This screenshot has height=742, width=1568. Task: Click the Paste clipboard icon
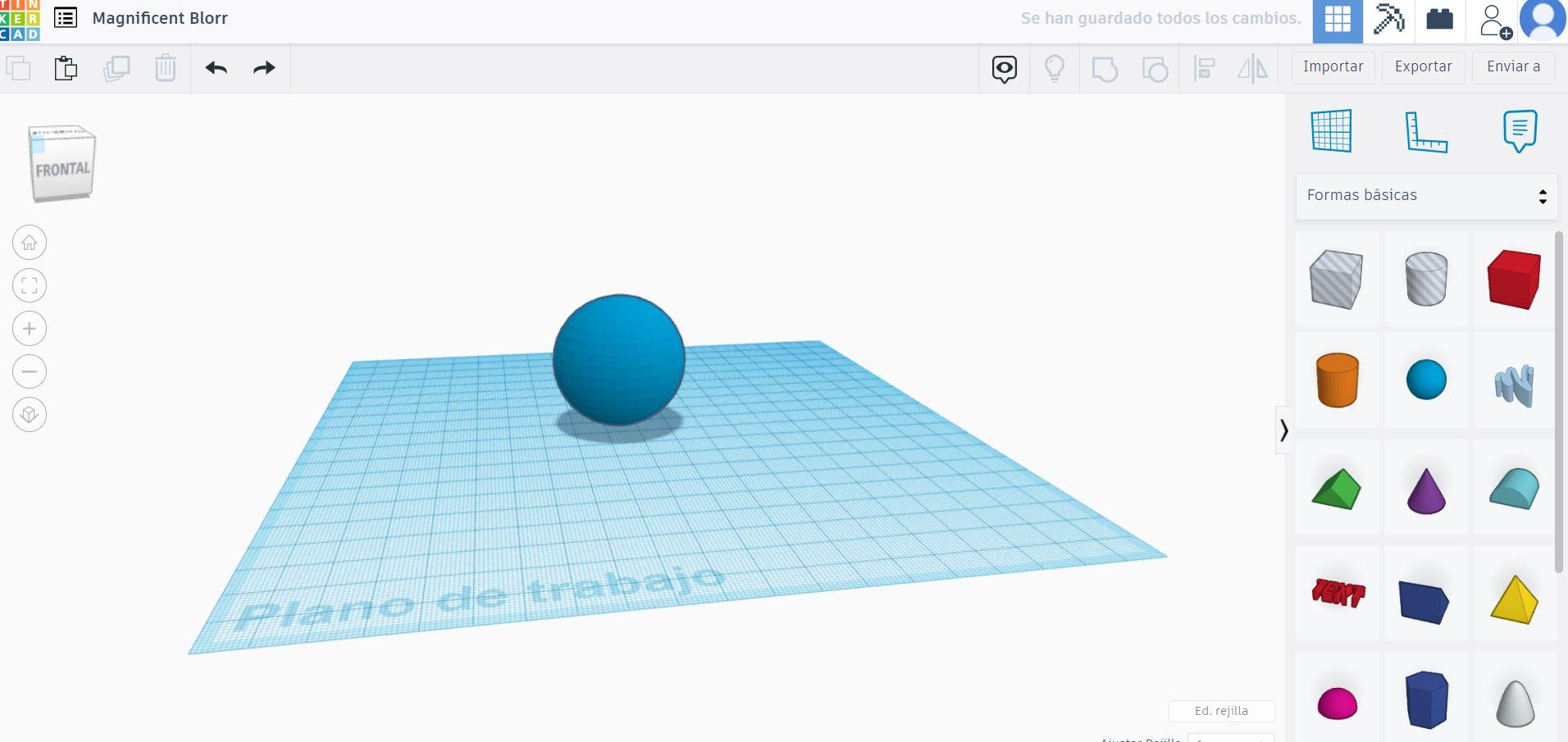[x=66, y=68]
